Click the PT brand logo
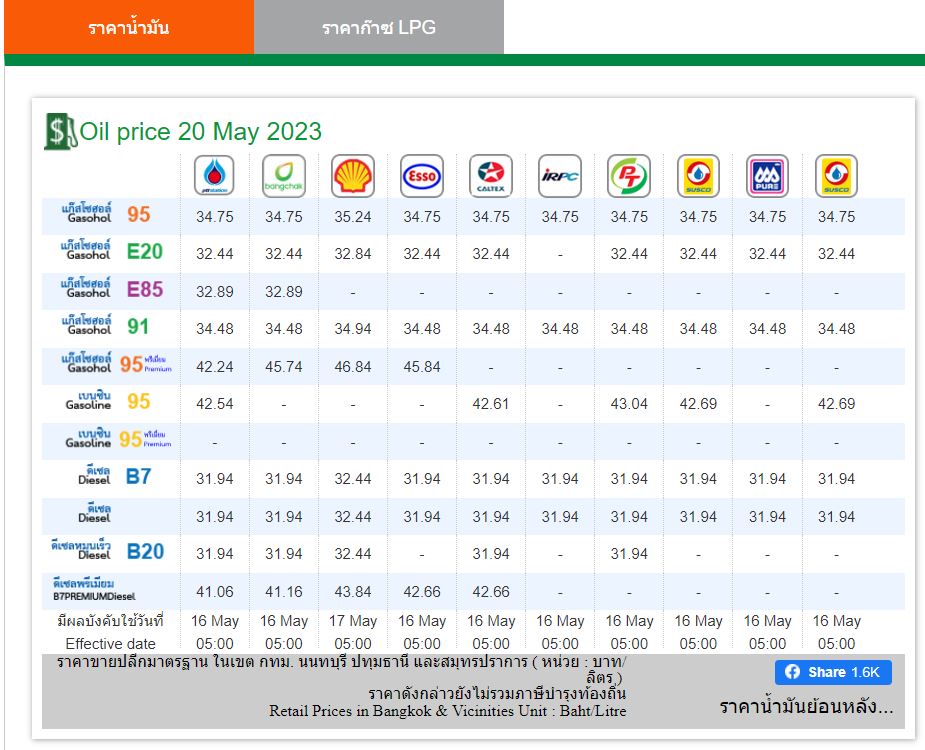 [x=629, y=175]
